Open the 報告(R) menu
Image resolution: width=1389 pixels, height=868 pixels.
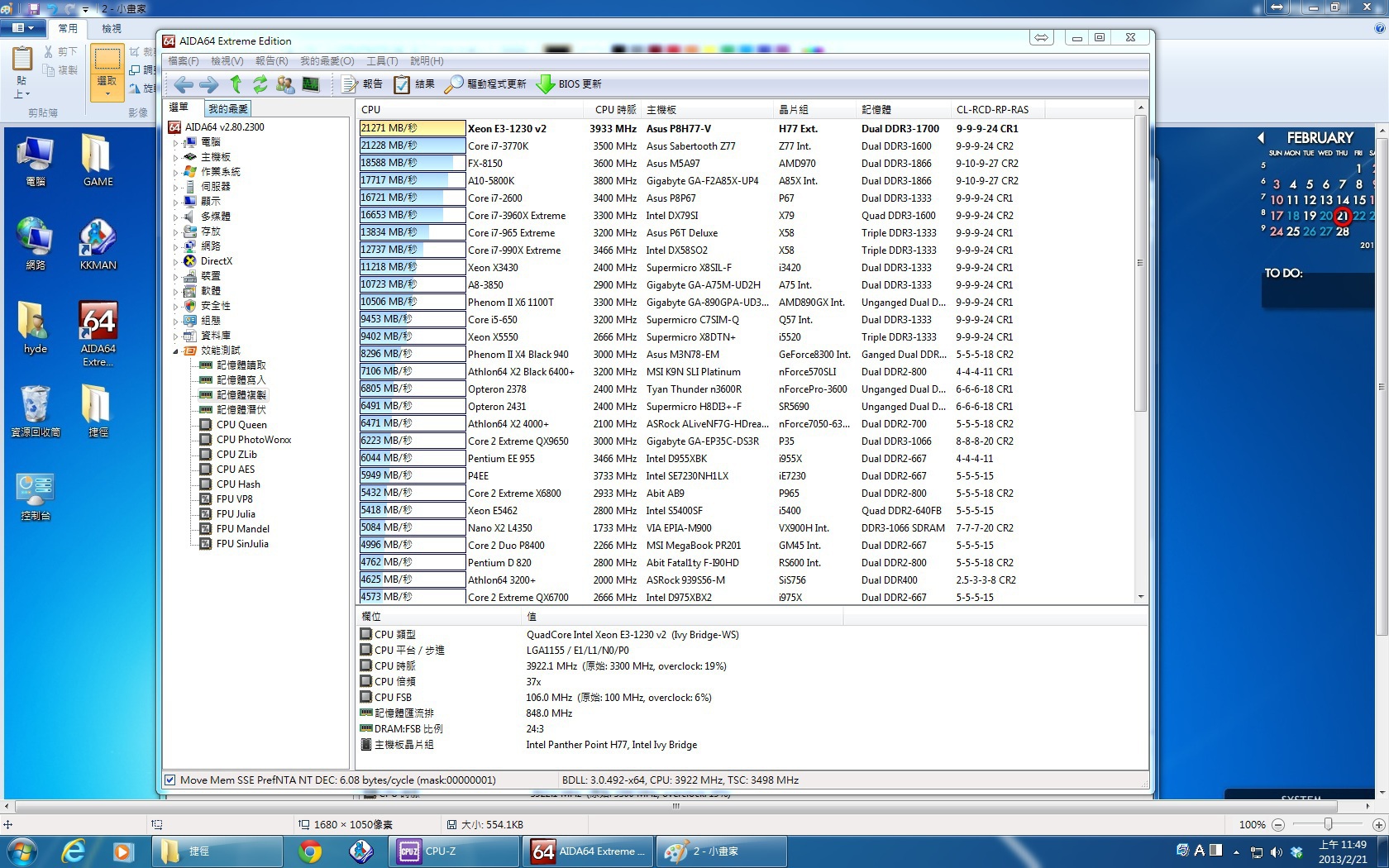point(272,61)
